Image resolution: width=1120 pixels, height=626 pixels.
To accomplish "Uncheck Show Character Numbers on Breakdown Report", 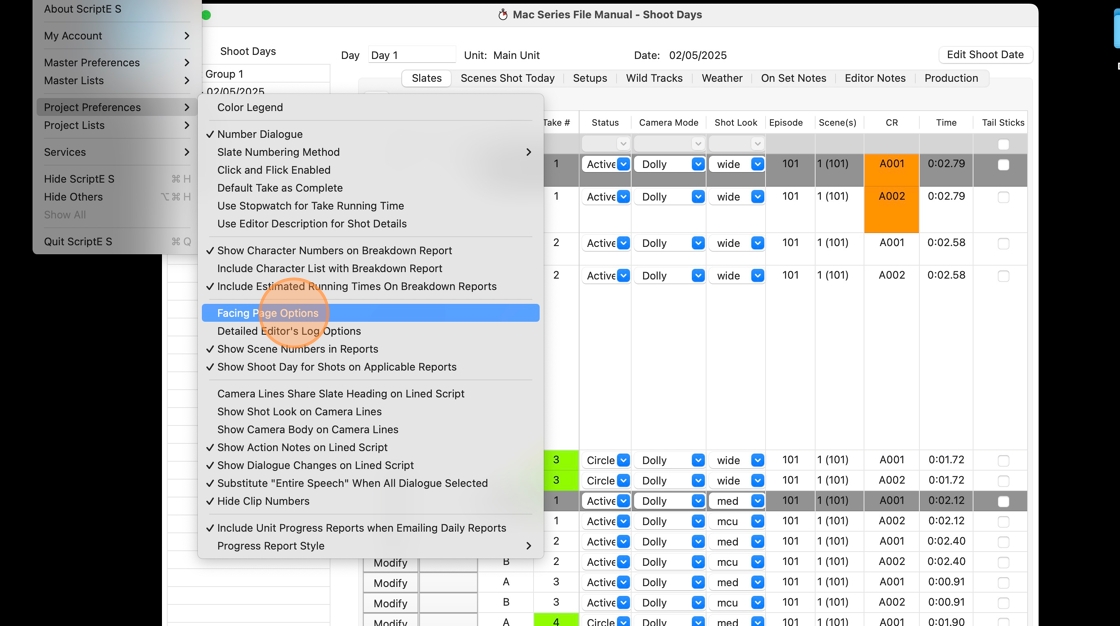I will click(x=370, y=251).
